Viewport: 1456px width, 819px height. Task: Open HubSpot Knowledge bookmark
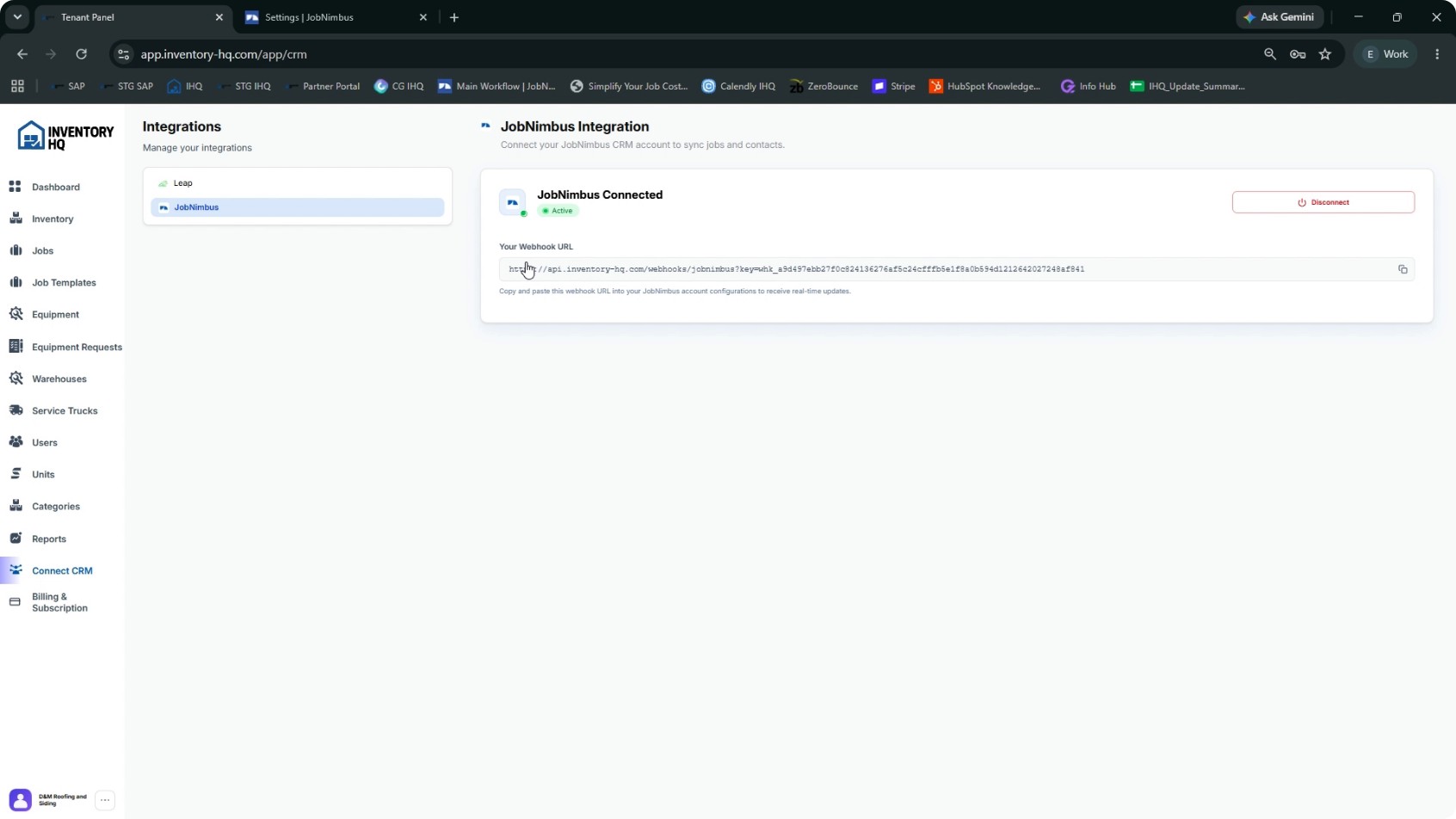tap(985, 86)
